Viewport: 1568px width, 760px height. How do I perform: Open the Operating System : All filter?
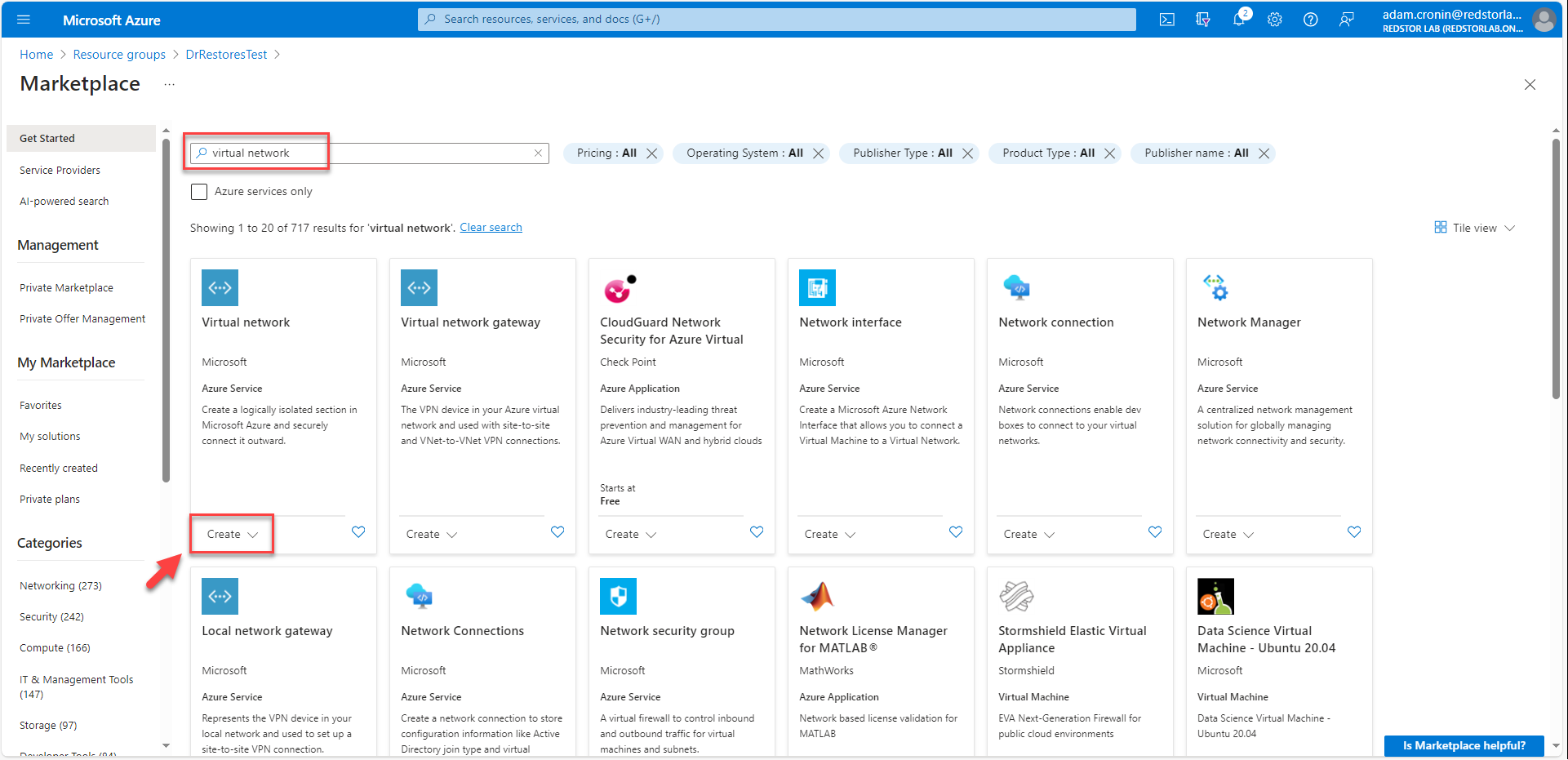744,153
